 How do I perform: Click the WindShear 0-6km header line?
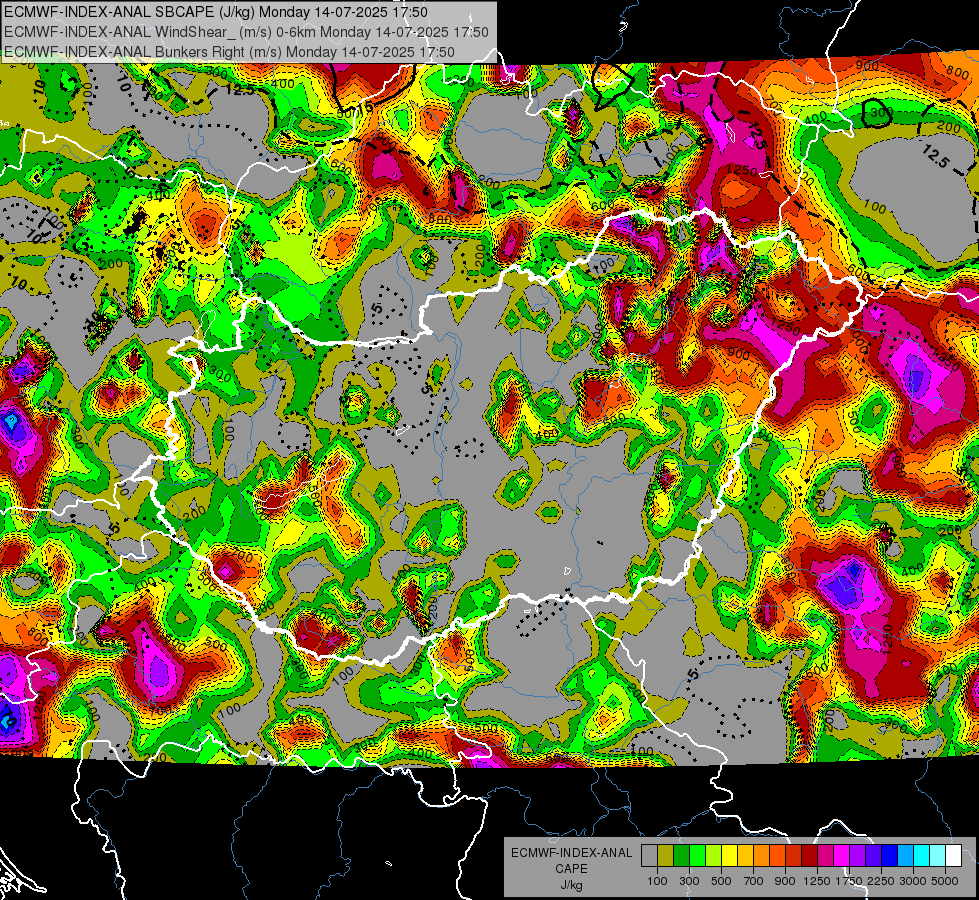pos(246,32)
